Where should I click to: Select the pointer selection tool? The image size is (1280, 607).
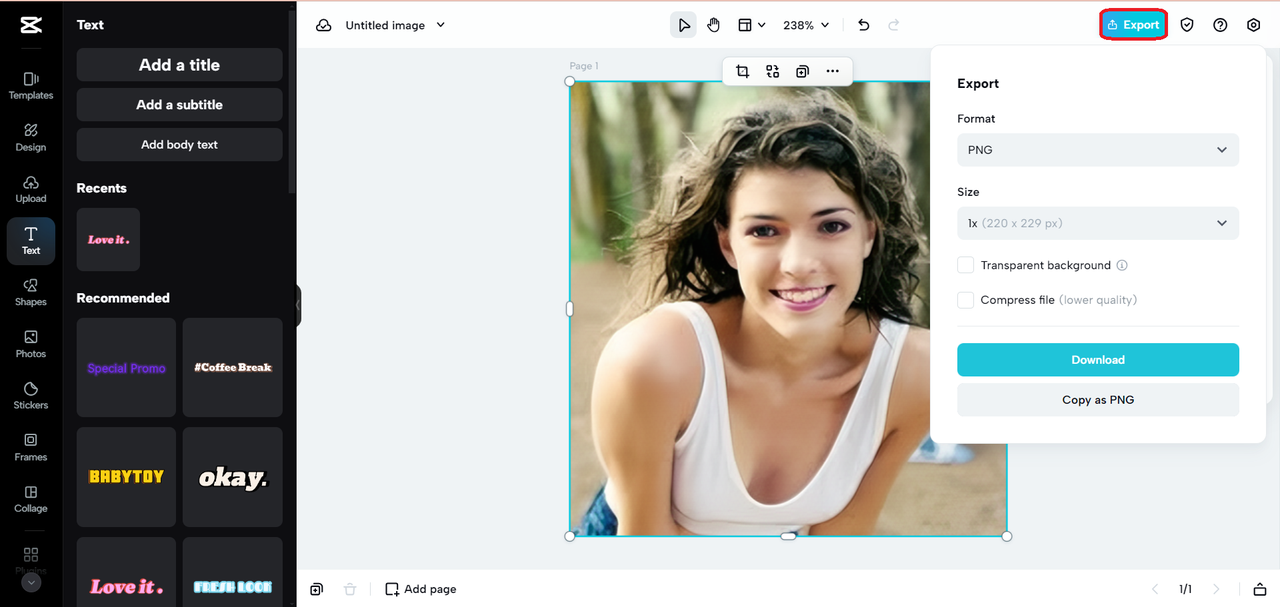683,25
